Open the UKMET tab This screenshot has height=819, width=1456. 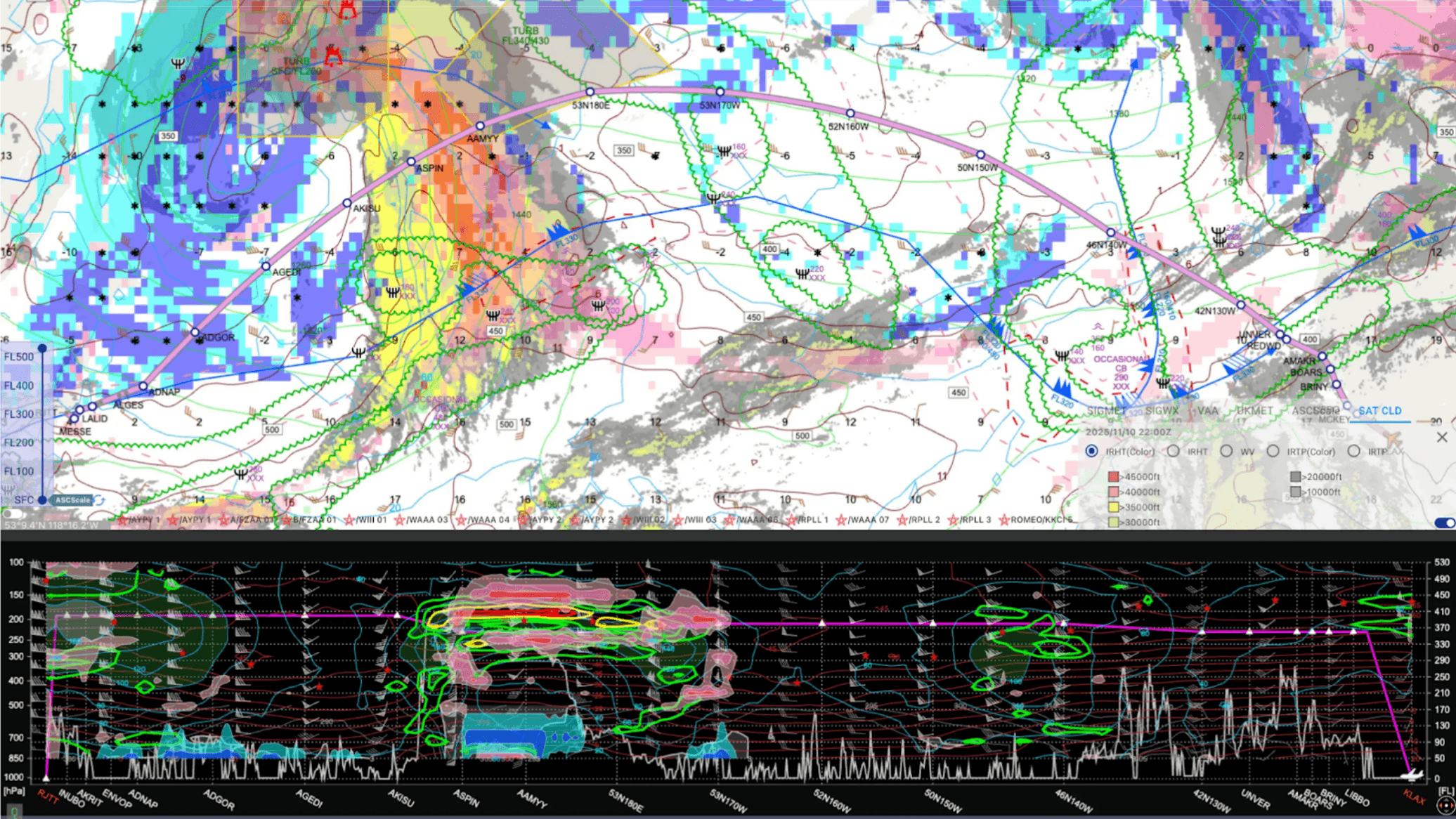pos(1255,410)
